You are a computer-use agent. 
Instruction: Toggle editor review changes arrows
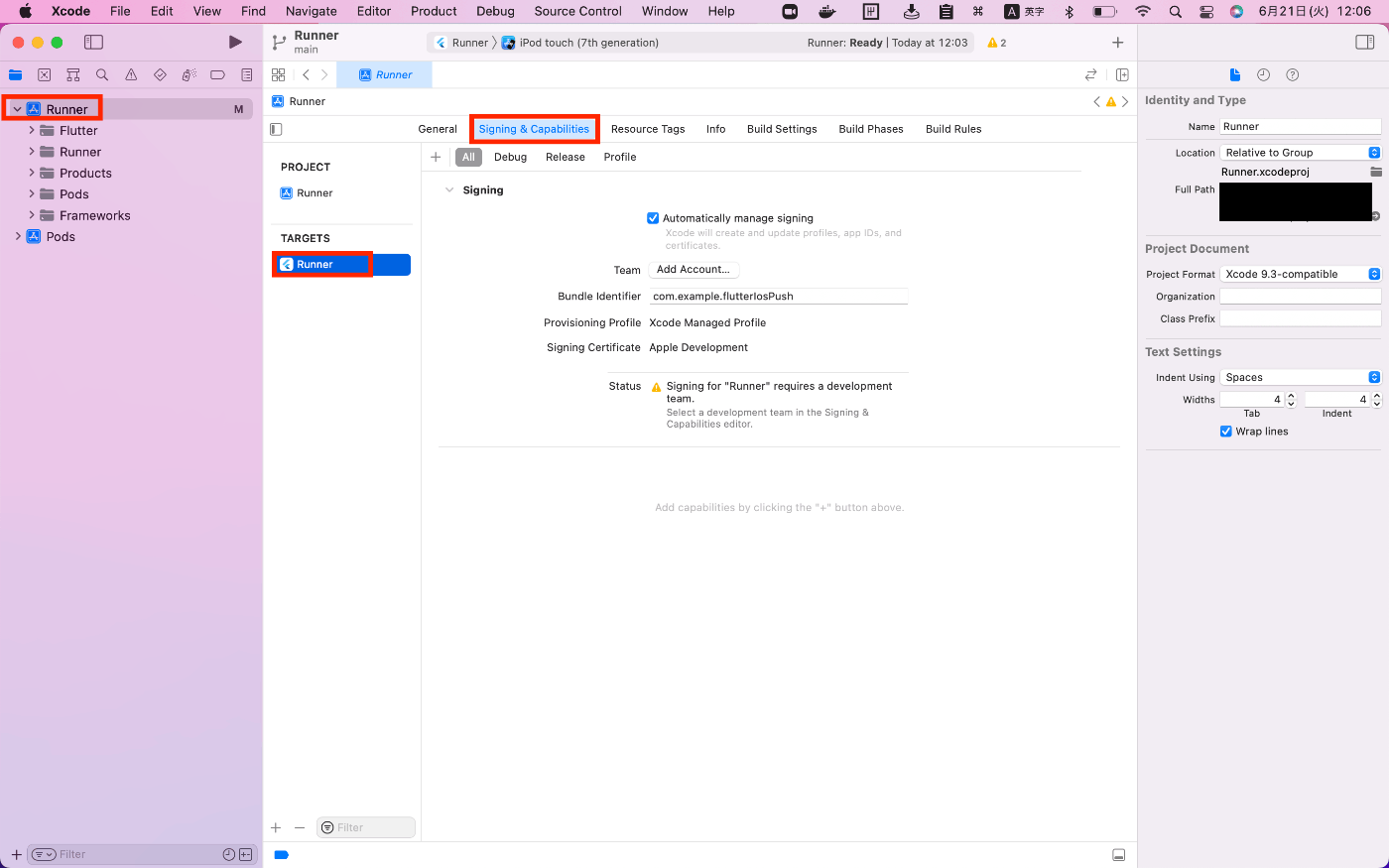point(1090,74)
